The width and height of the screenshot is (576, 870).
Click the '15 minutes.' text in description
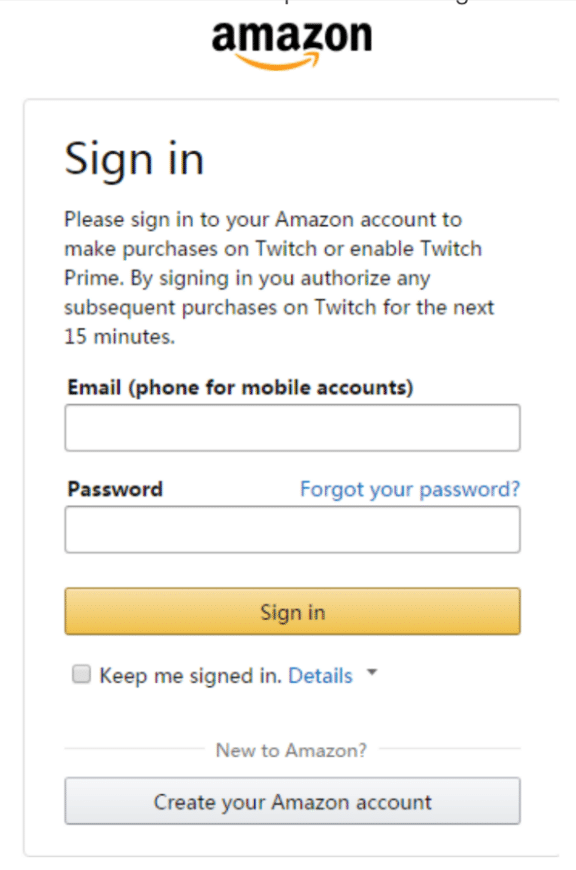(119, 337)
